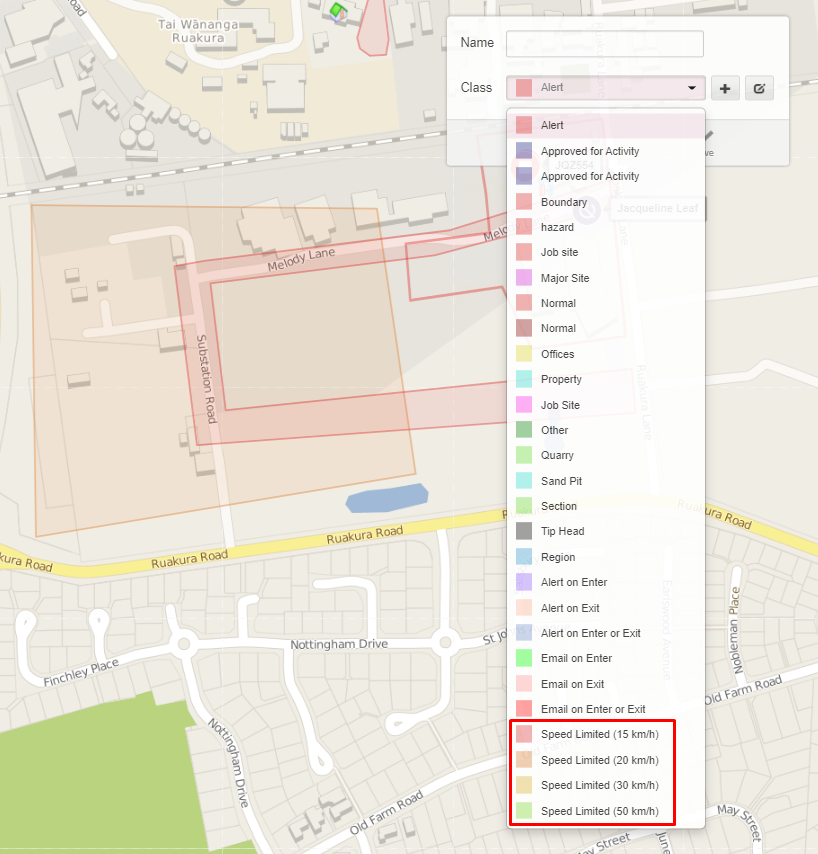The width and height of the screenshot is (818, 854).
Task: Select the Offices class option
Action: coord(606,354)
